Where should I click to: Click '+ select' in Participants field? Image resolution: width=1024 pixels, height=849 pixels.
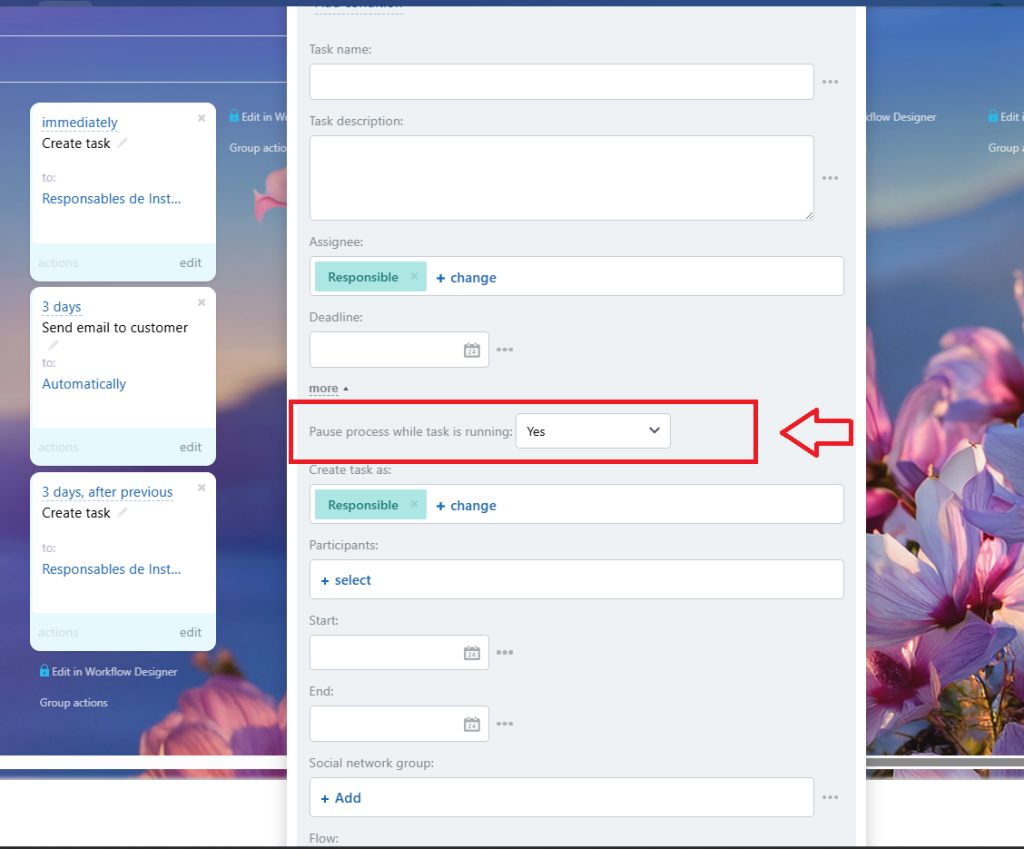pos(346,580)
